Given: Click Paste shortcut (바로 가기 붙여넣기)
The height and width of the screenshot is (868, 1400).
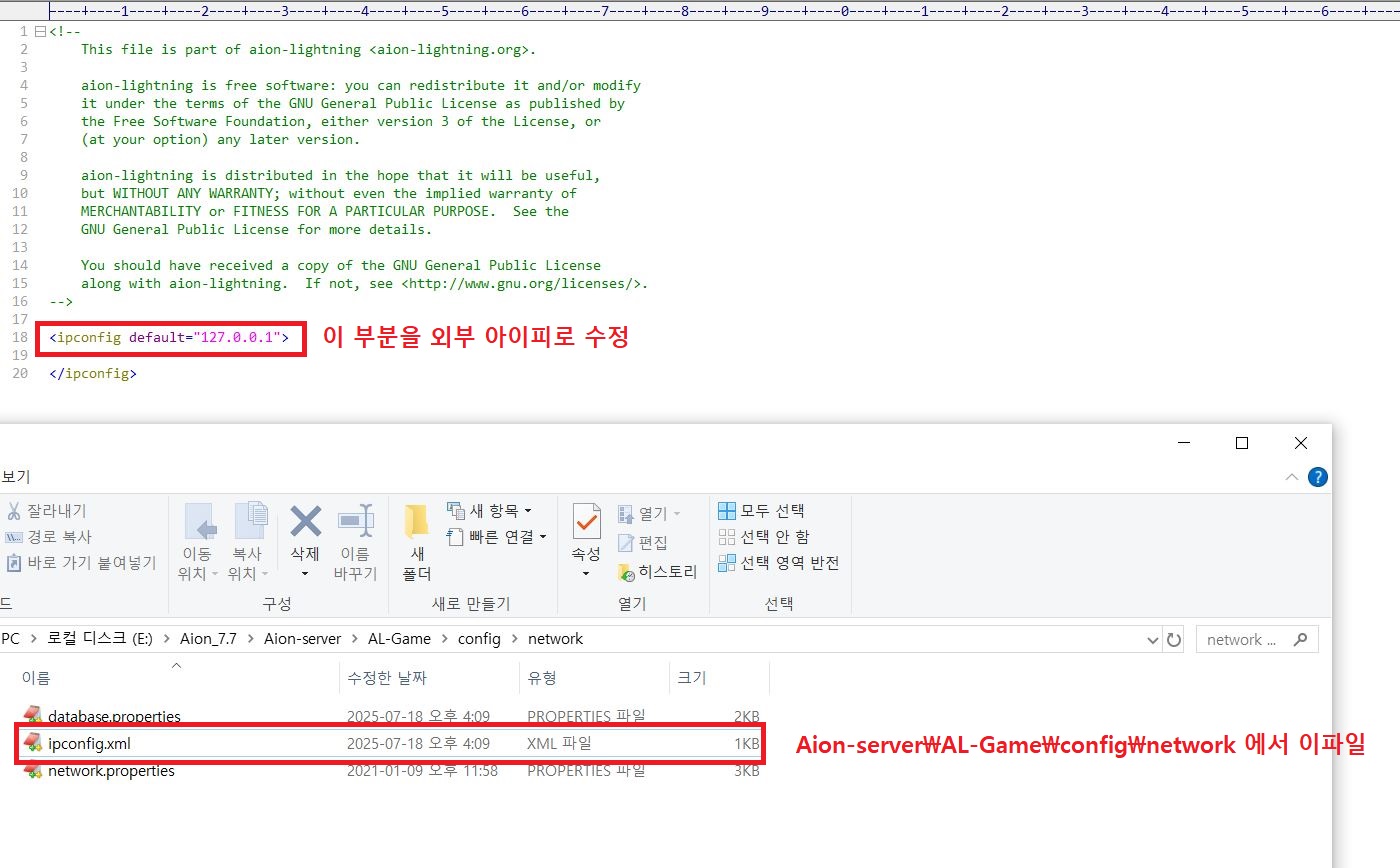Looking at the screenshot, I should pos(82,563).
